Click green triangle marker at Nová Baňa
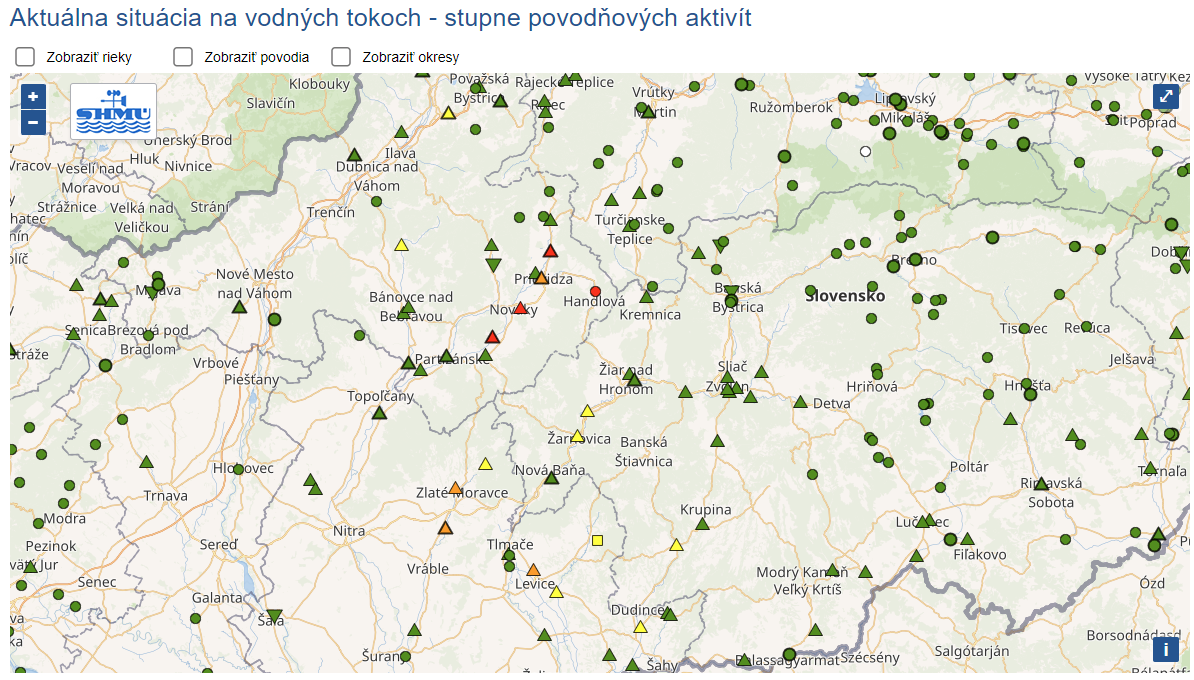 tap(551, 478)
